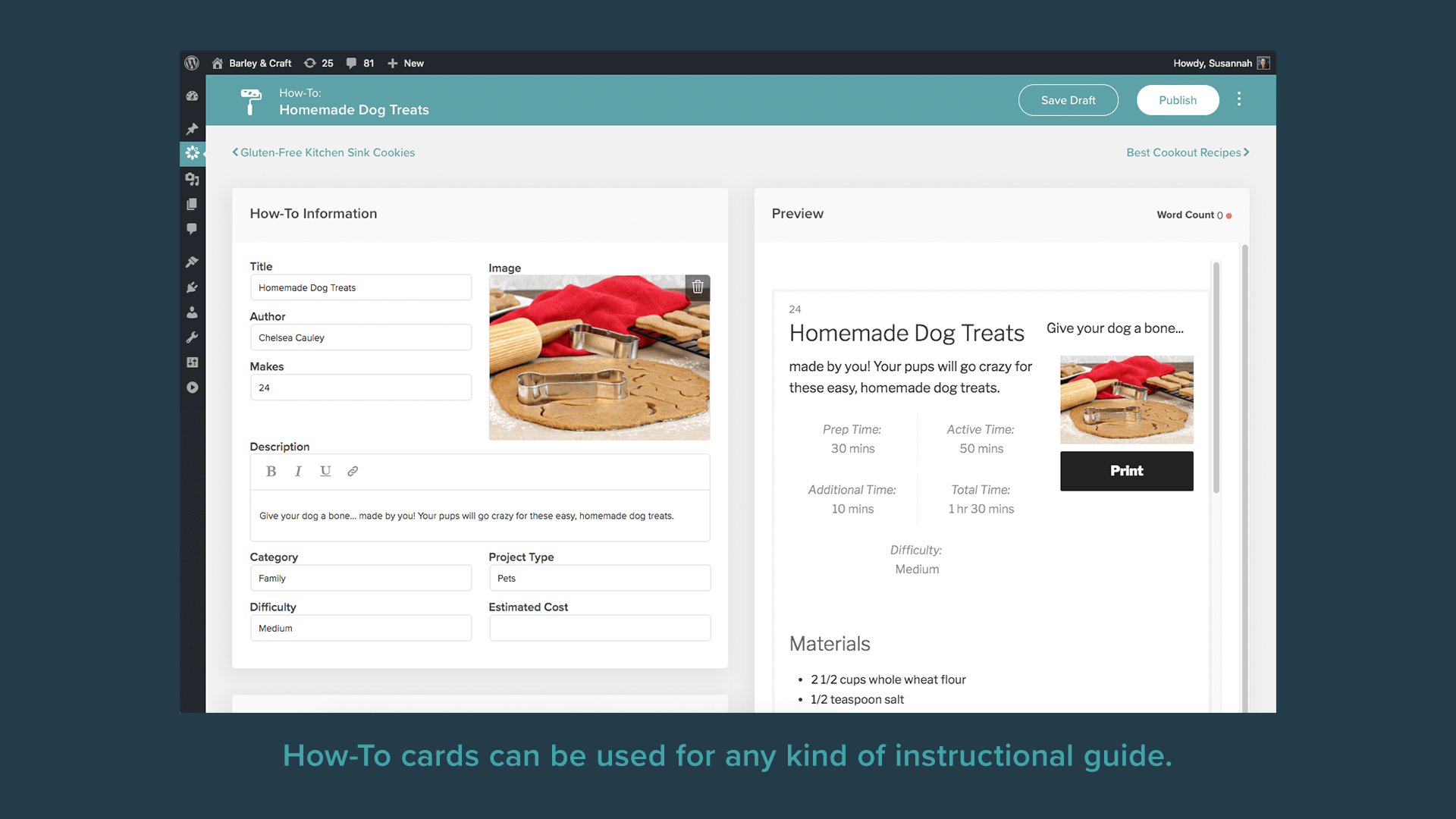Viewport: 1456px width, 819px height.
Task: Click the Title input field
Action: [360, 288]
